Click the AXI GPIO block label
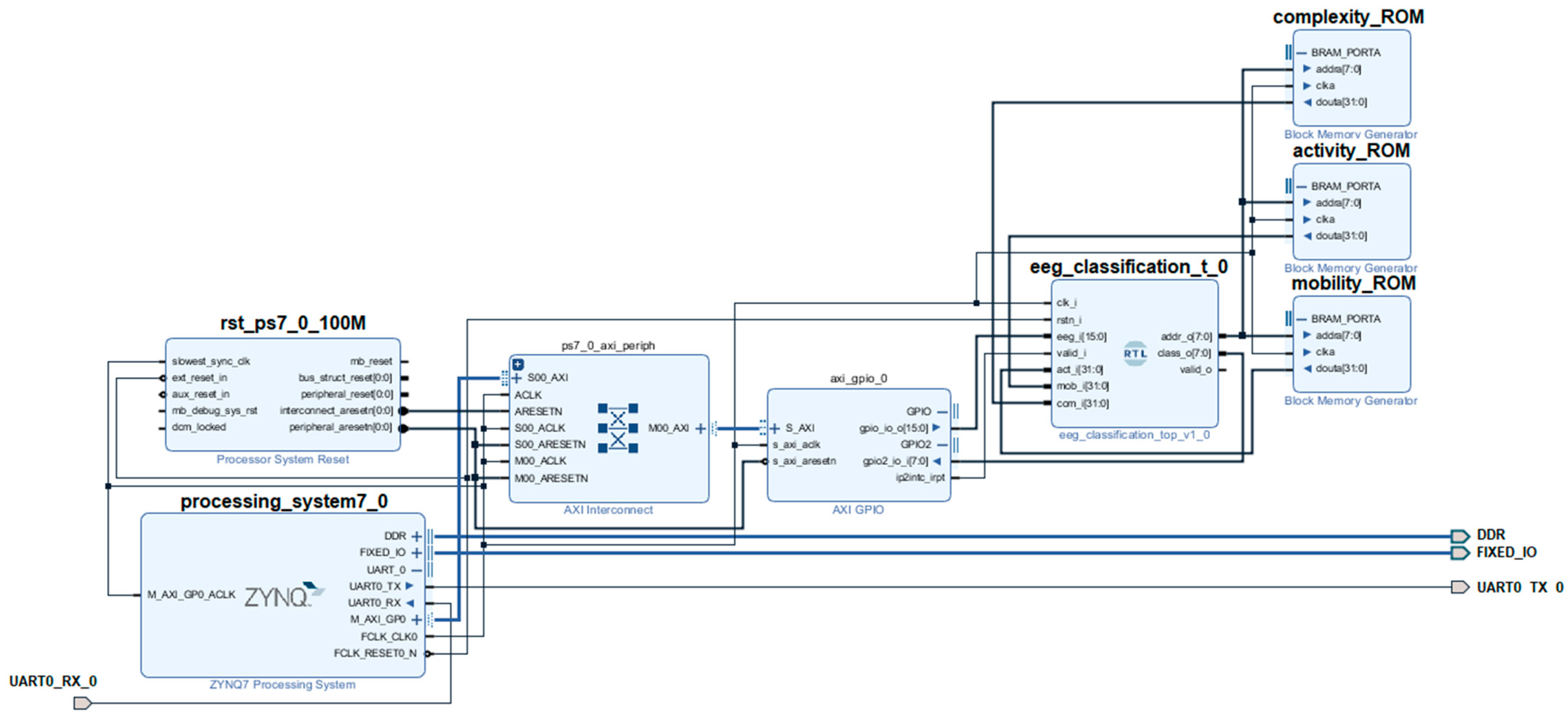The height and width of the screenshot is (718, 1568). point(858,510)
